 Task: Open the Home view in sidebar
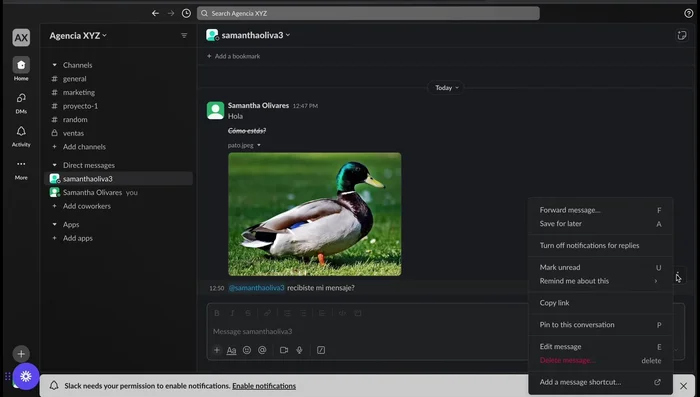tap(21, 69)
